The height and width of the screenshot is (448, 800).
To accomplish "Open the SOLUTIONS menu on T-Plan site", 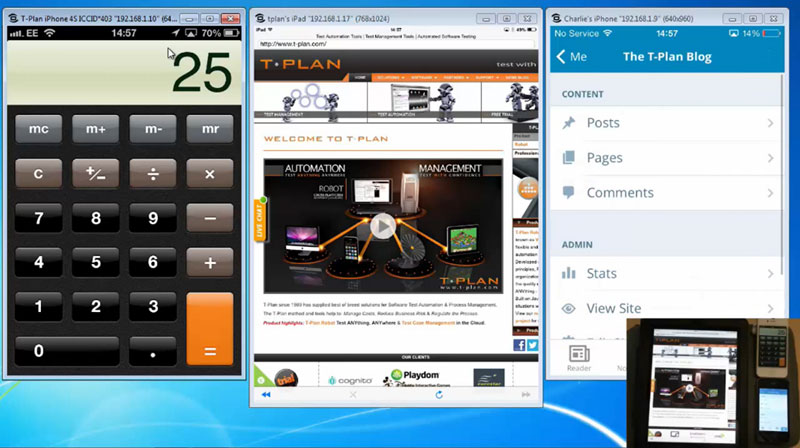I will tap(390, 78).
